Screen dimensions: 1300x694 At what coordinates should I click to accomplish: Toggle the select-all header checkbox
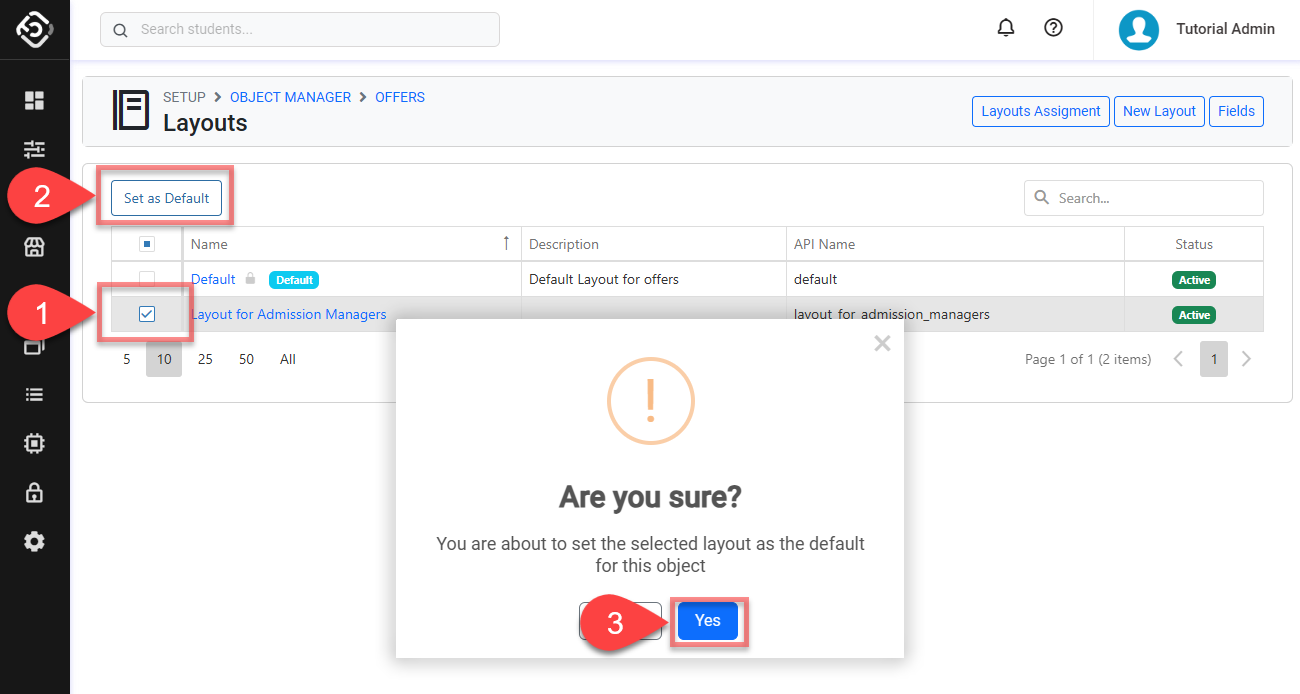[147, 244]
